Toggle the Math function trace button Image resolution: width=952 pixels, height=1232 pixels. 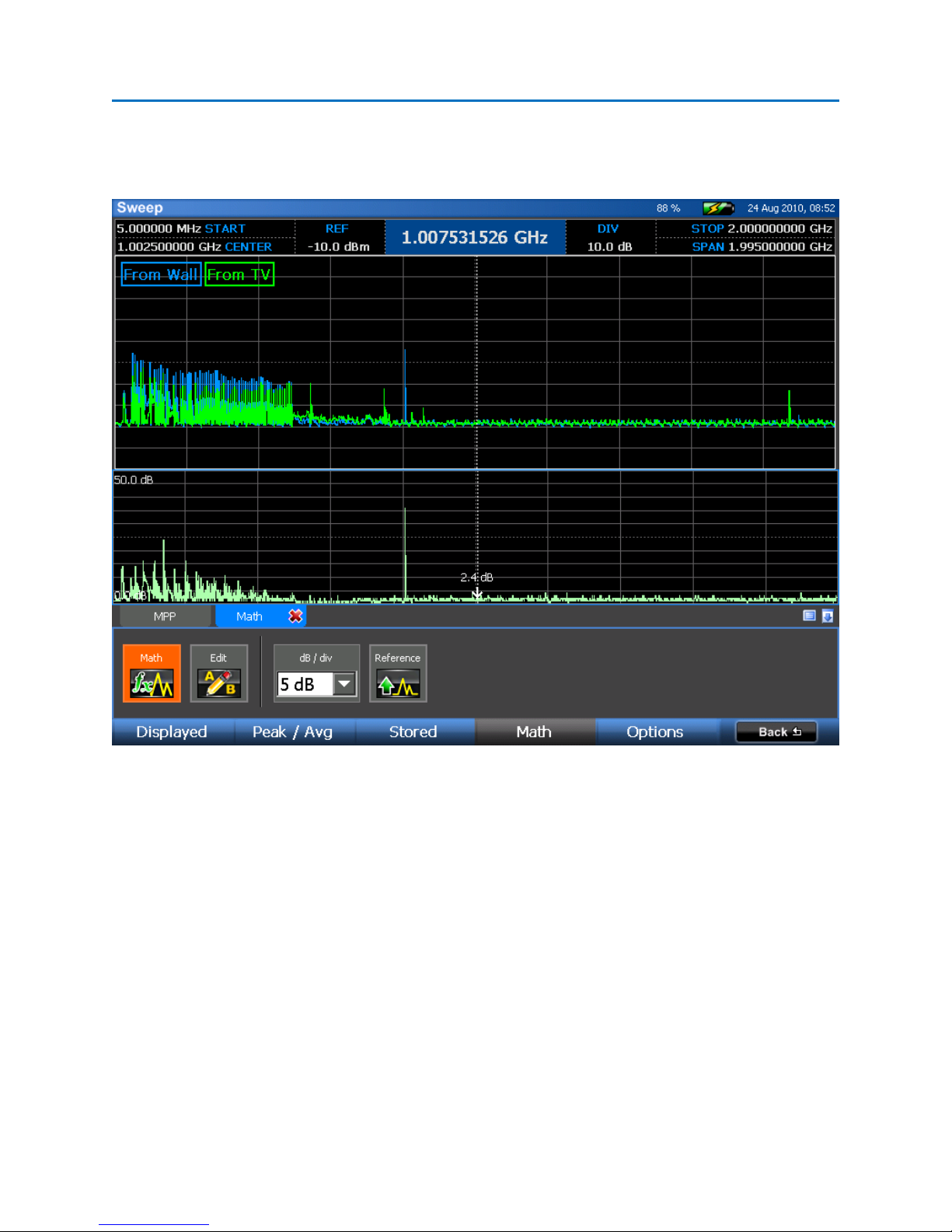152,673
